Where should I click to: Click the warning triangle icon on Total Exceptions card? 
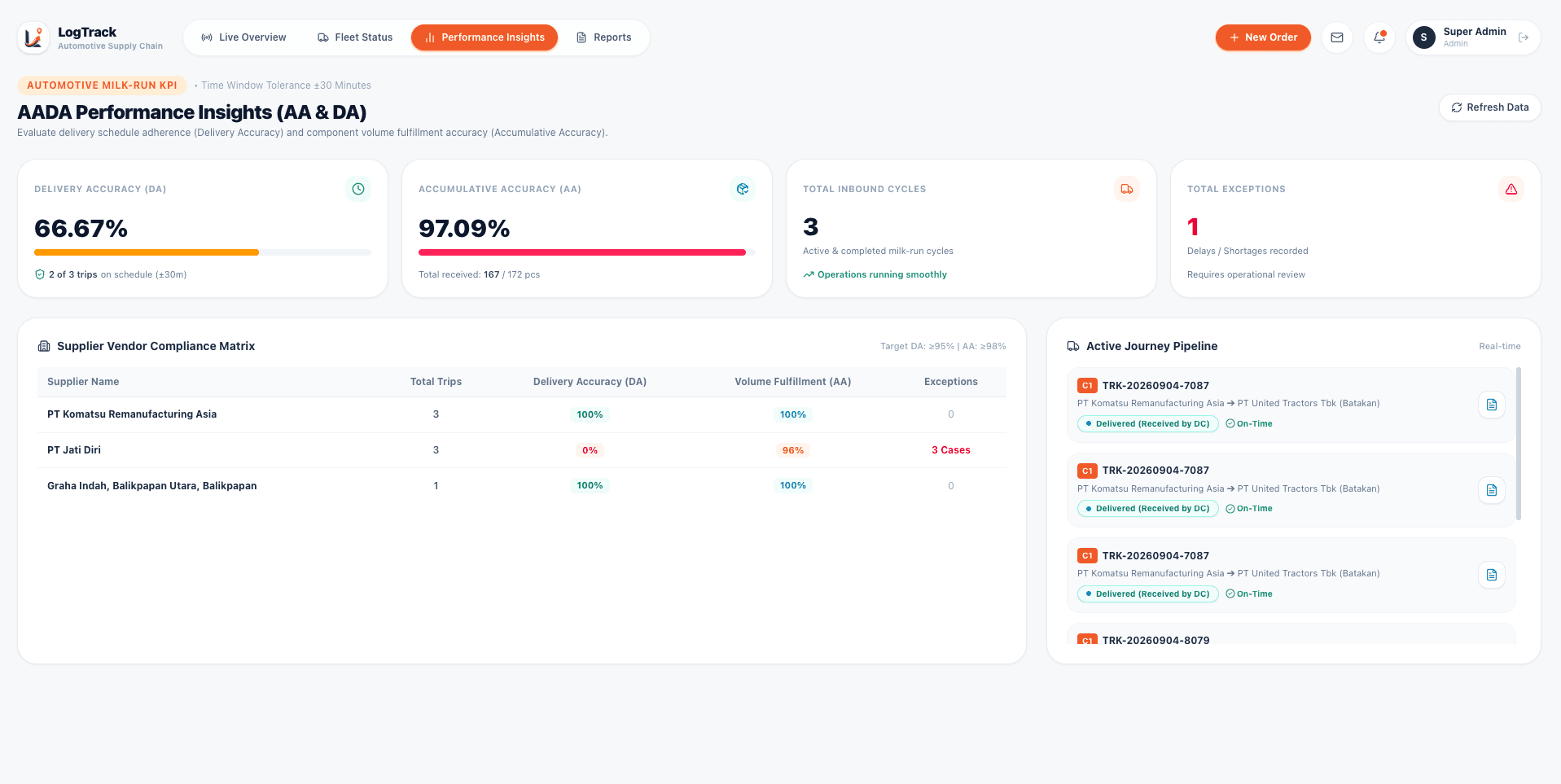(x=1511, y=189)
